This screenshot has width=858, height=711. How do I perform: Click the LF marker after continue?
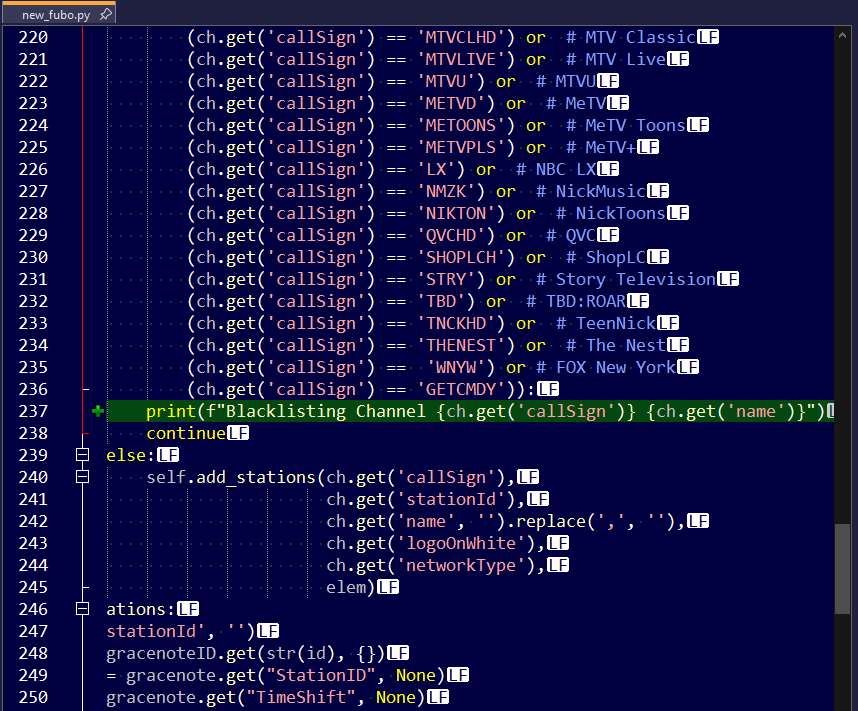coord(237,433)
